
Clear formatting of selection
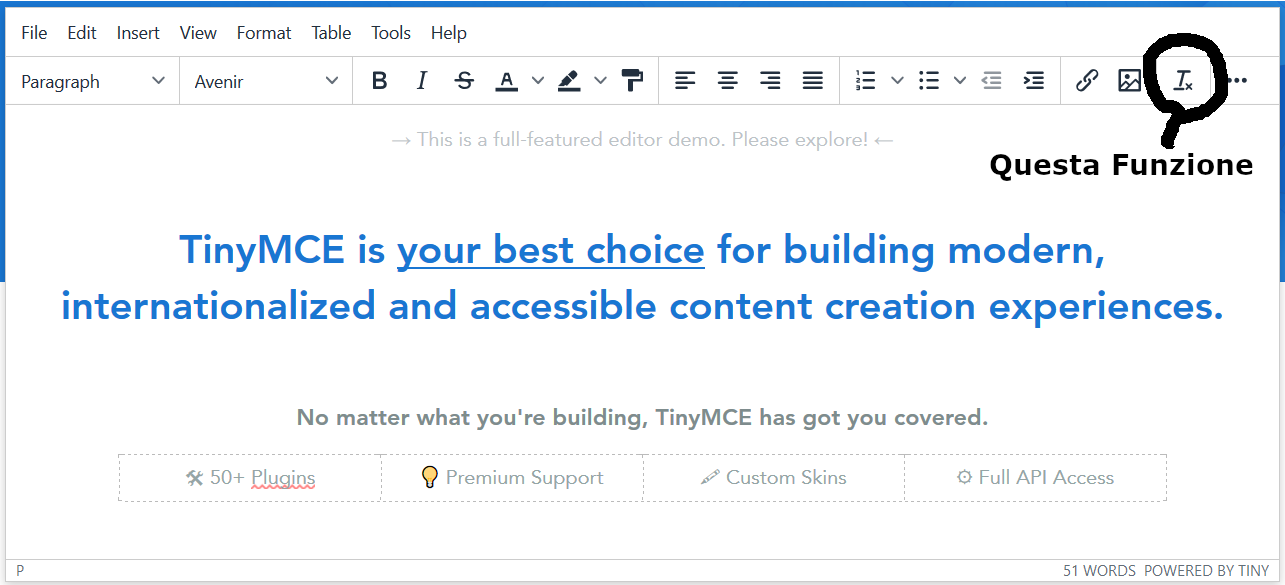point(1183,81)
